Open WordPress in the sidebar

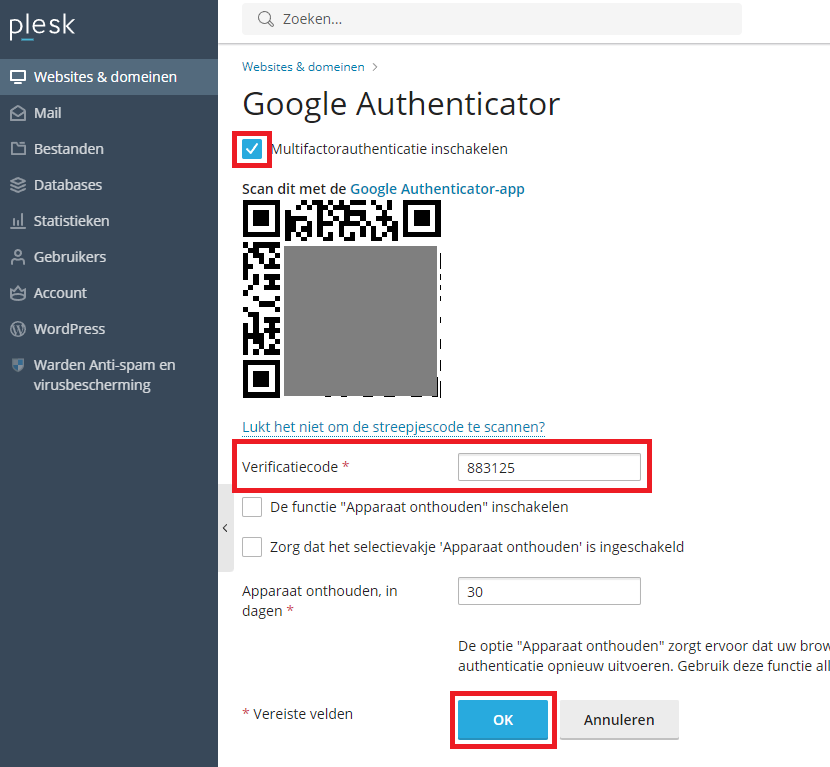(109, 329)
